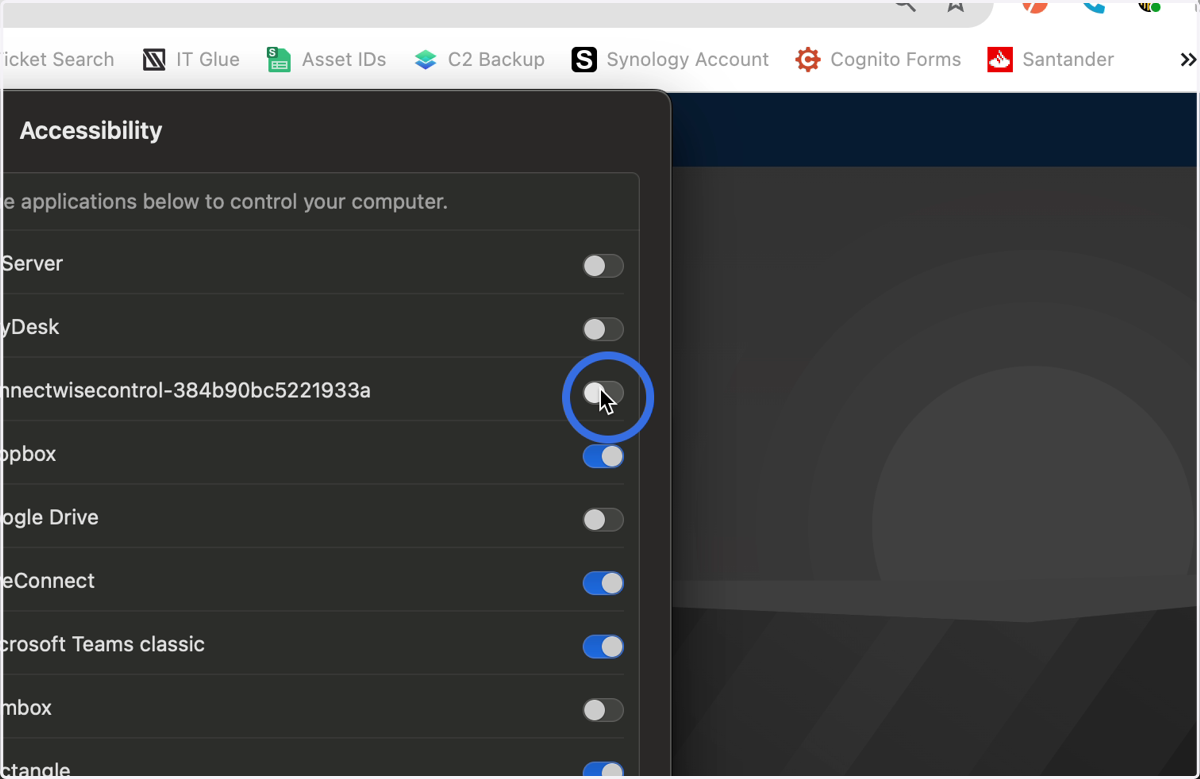Enable the connectwisecontrol-384b90bc5221933a toggle

pyautogui.click(x=603, y=393)
